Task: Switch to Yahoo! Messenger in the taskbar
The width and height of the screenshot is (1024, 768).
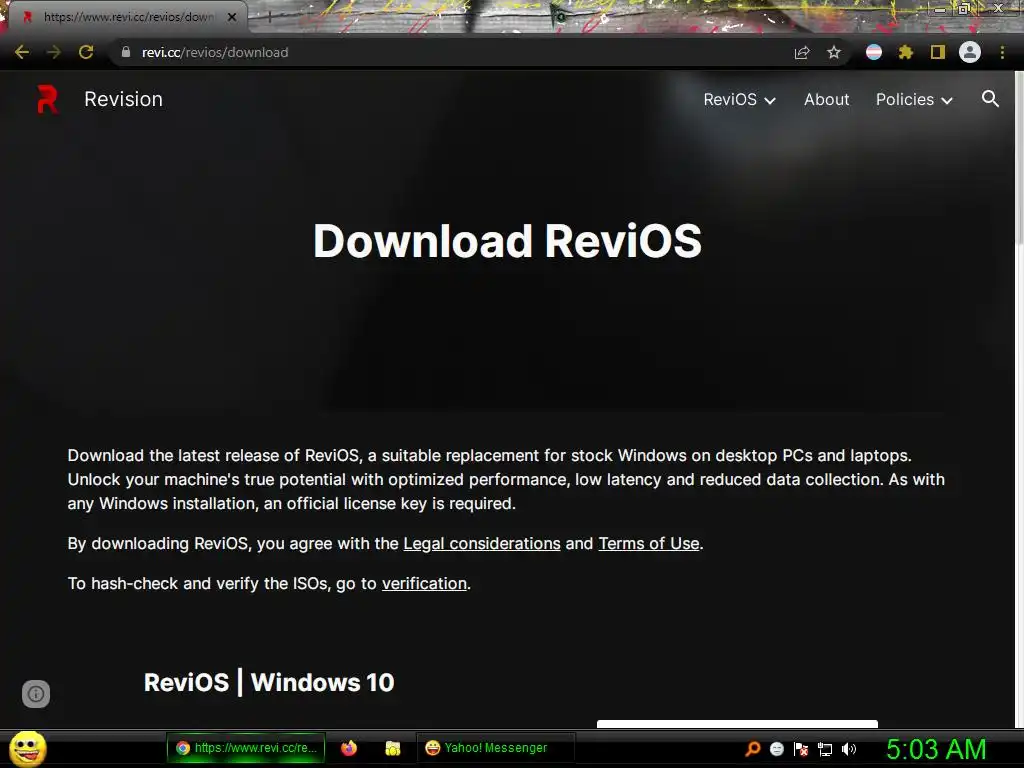Action: [495, 748]
